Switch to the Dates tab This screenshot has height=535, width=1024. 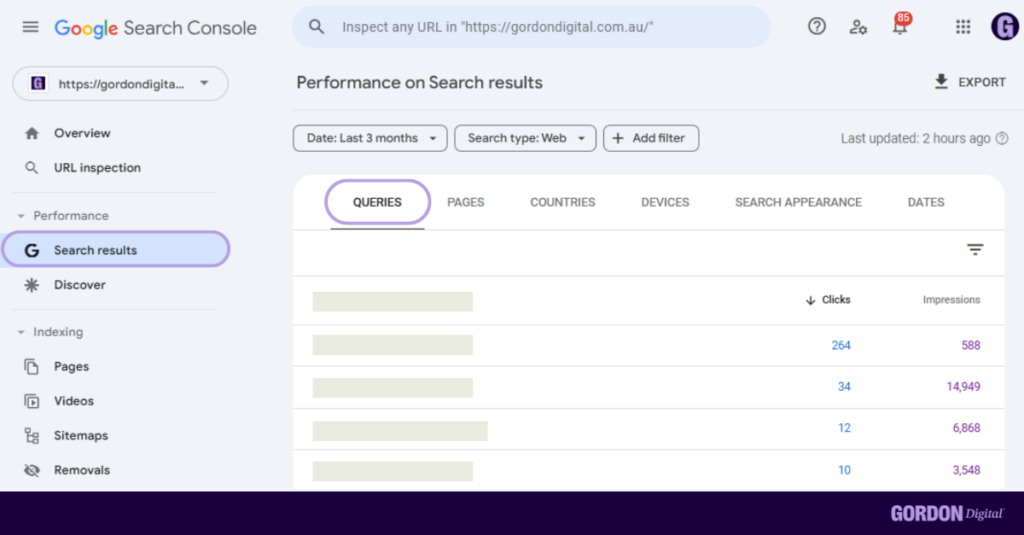point(925,203)
